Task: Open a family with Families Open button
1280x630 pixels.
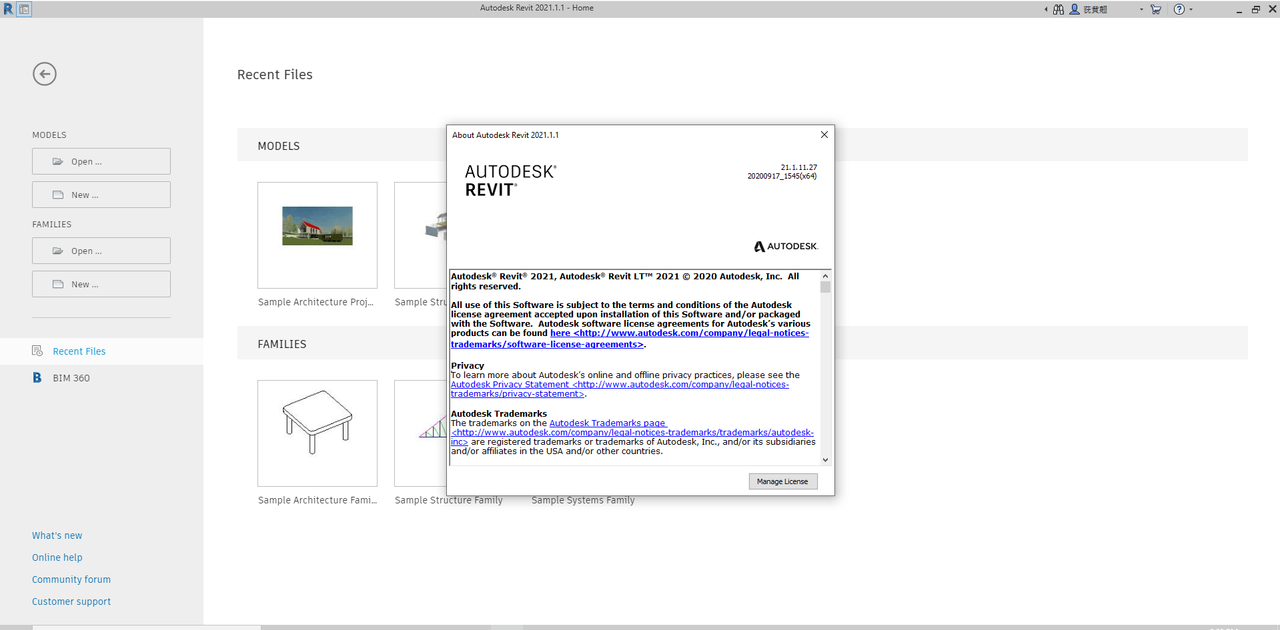Action: pos(101,250)
